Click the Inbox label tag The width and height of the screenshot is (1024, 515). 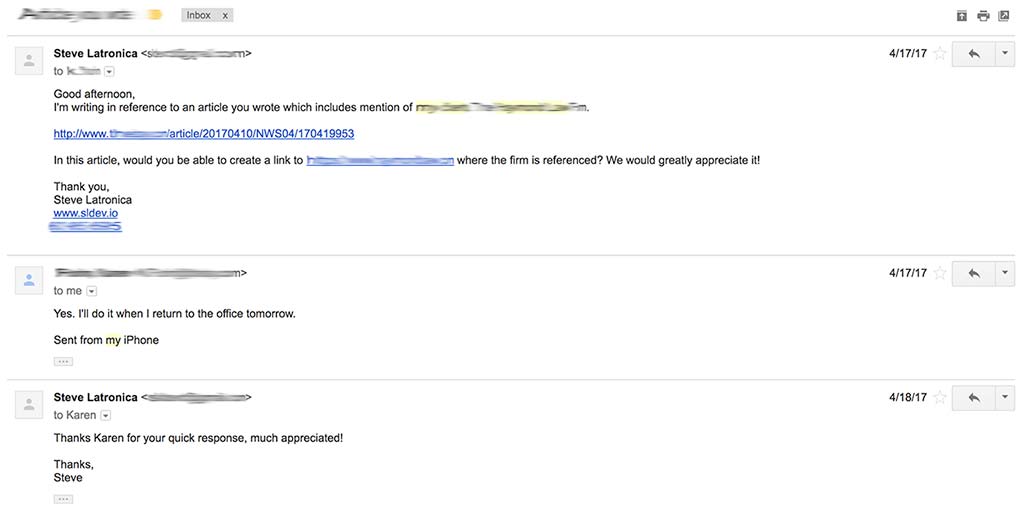coord(199,15)
